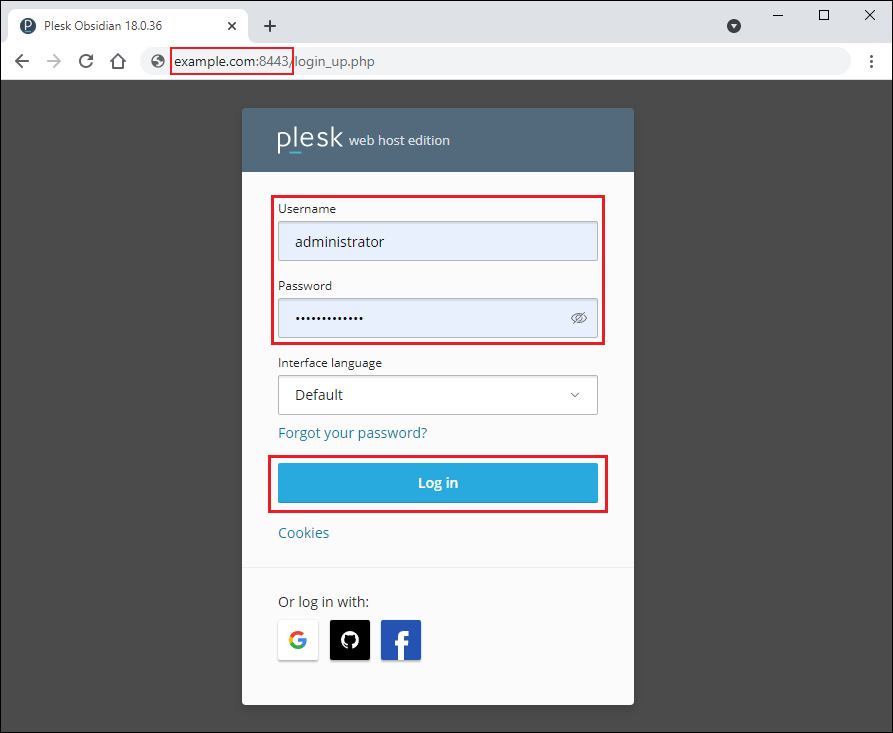Open the Forgot your password link

coord(352,433)
